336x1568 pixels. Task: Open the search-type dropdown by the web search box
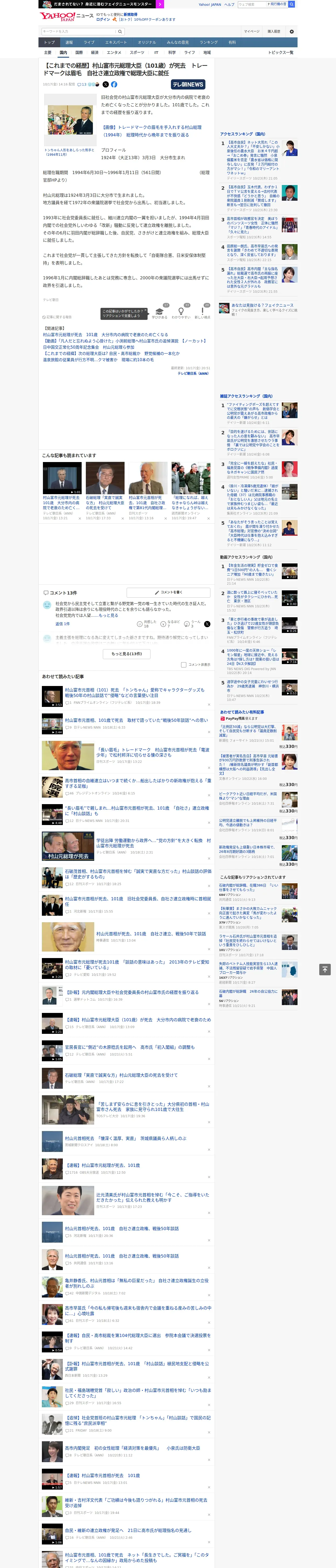click(x=277, y=4)
